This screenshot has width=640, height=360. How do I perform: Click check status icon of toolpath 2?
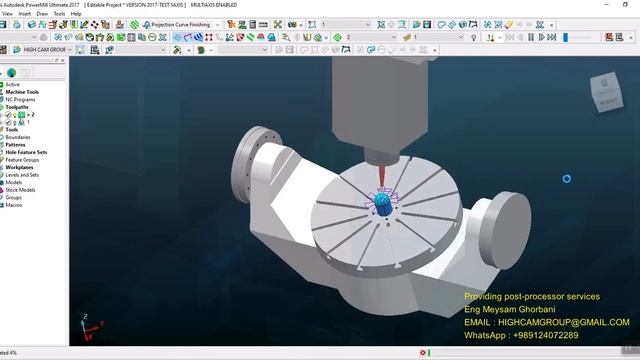(8, 115)
